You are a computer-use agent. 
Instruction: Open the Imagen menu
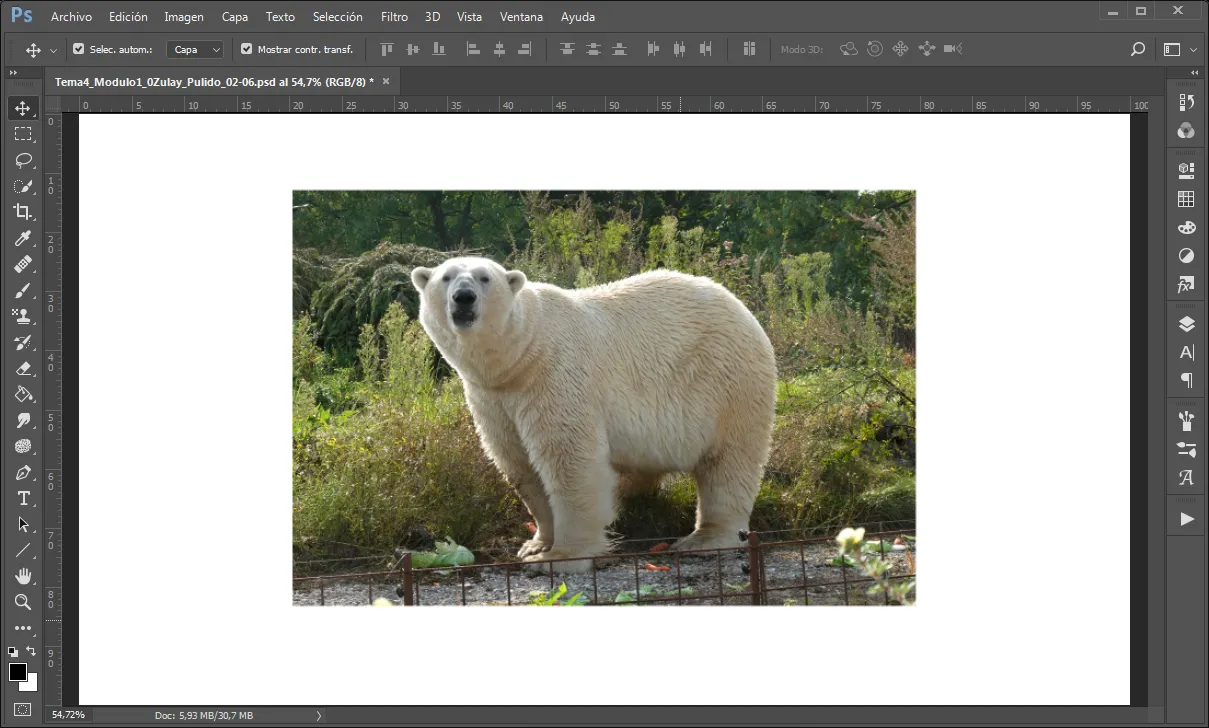point(184,17)
